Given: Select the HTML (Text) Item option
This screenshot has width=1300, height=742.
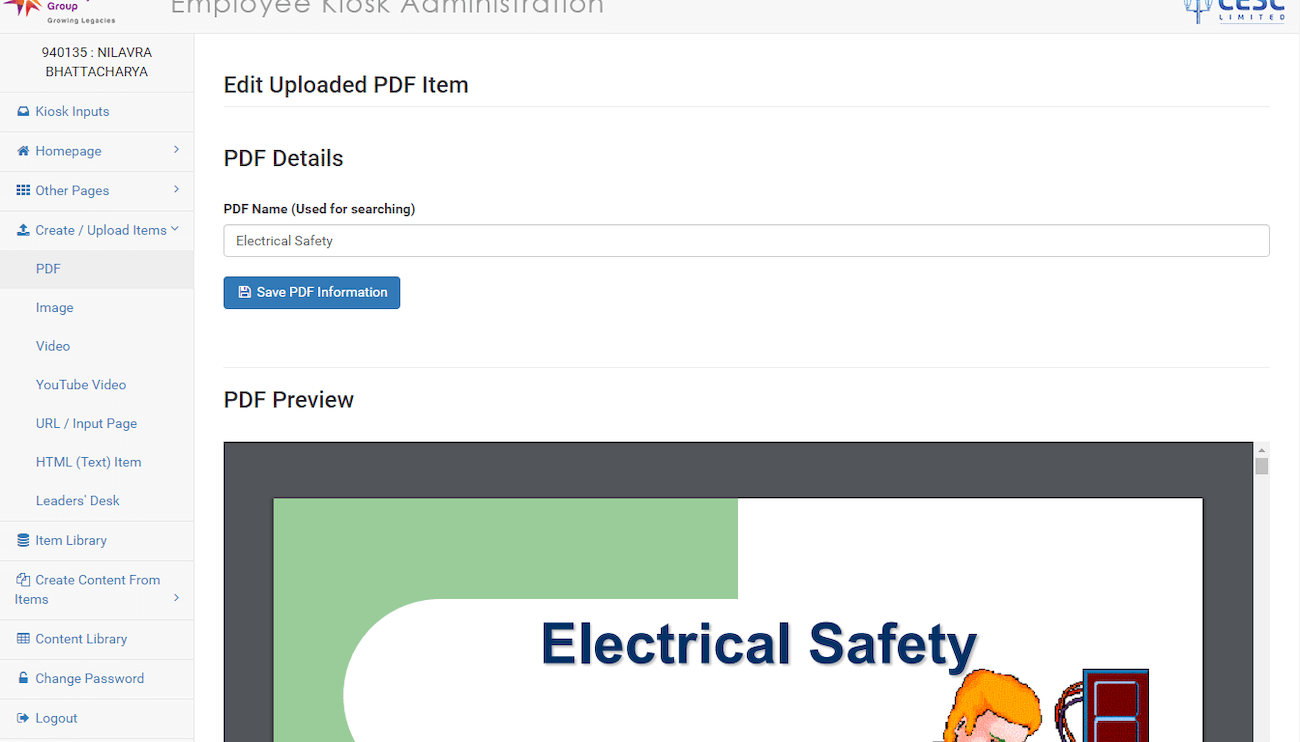Looking at the screenshot, I should coord(88,462).
